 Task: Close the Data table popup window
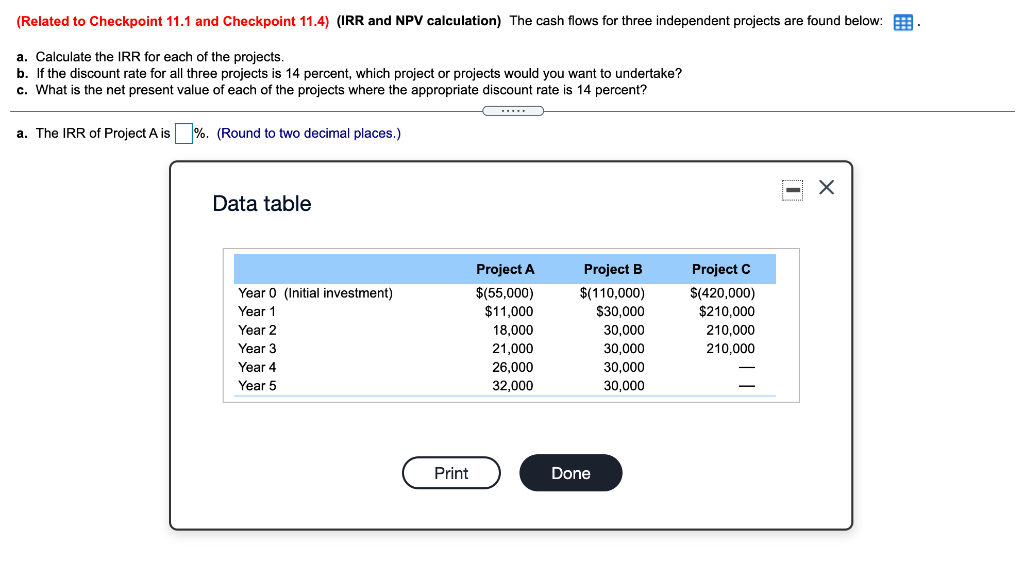tap(825, 187)
